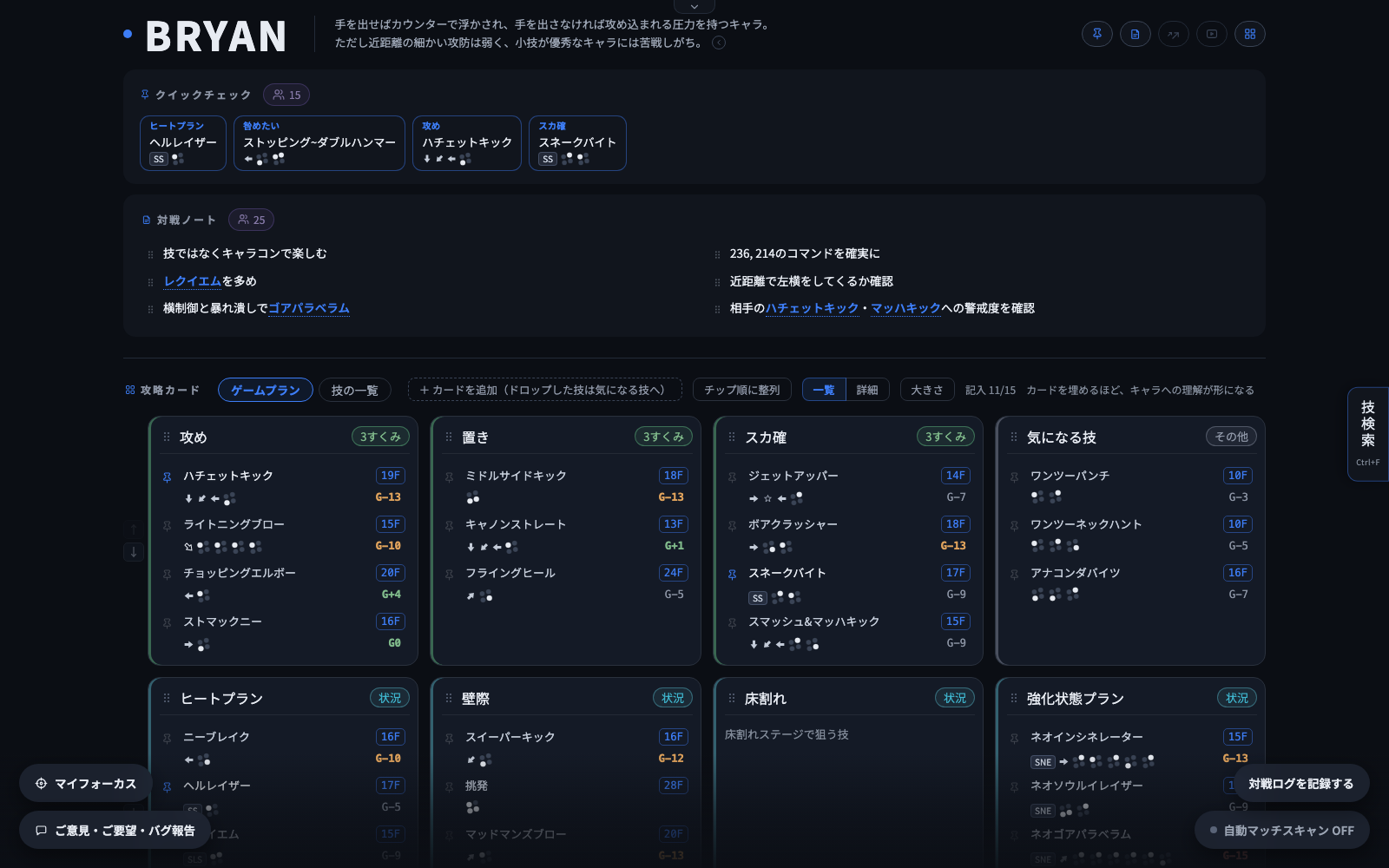Pin ストマックニー move
Image resolution: width=1389 pixels, height=868 pixels.
click(x=167, y=623)
